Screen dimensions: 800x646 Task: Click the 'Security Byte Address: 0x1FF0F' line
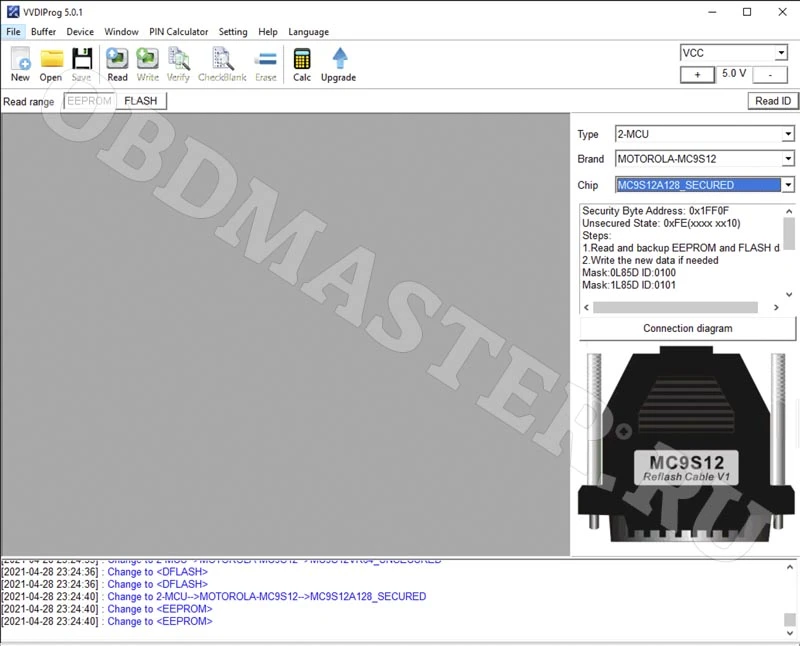[x=656, y=211]
